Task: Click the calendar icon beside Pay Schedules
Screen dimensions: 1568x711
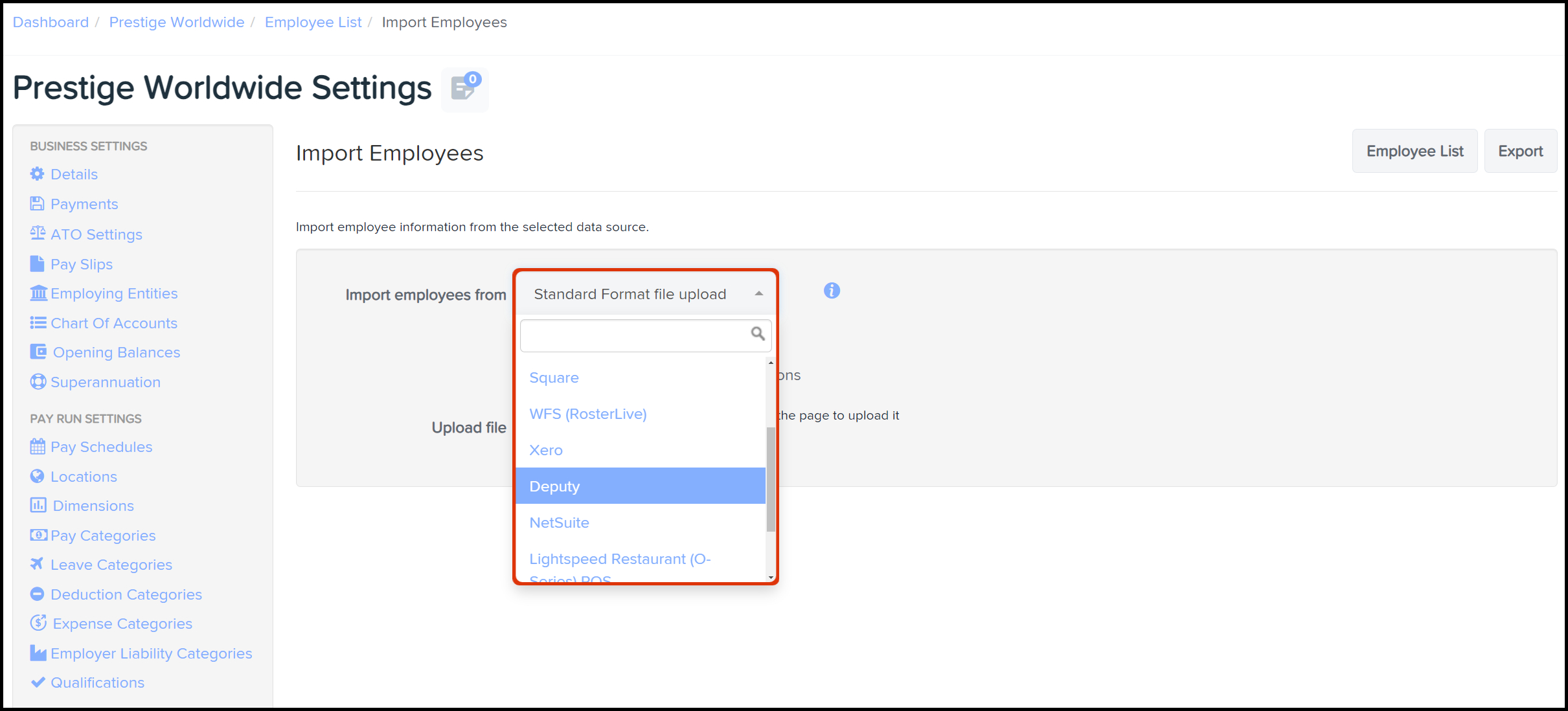Action: click(38, 447)
